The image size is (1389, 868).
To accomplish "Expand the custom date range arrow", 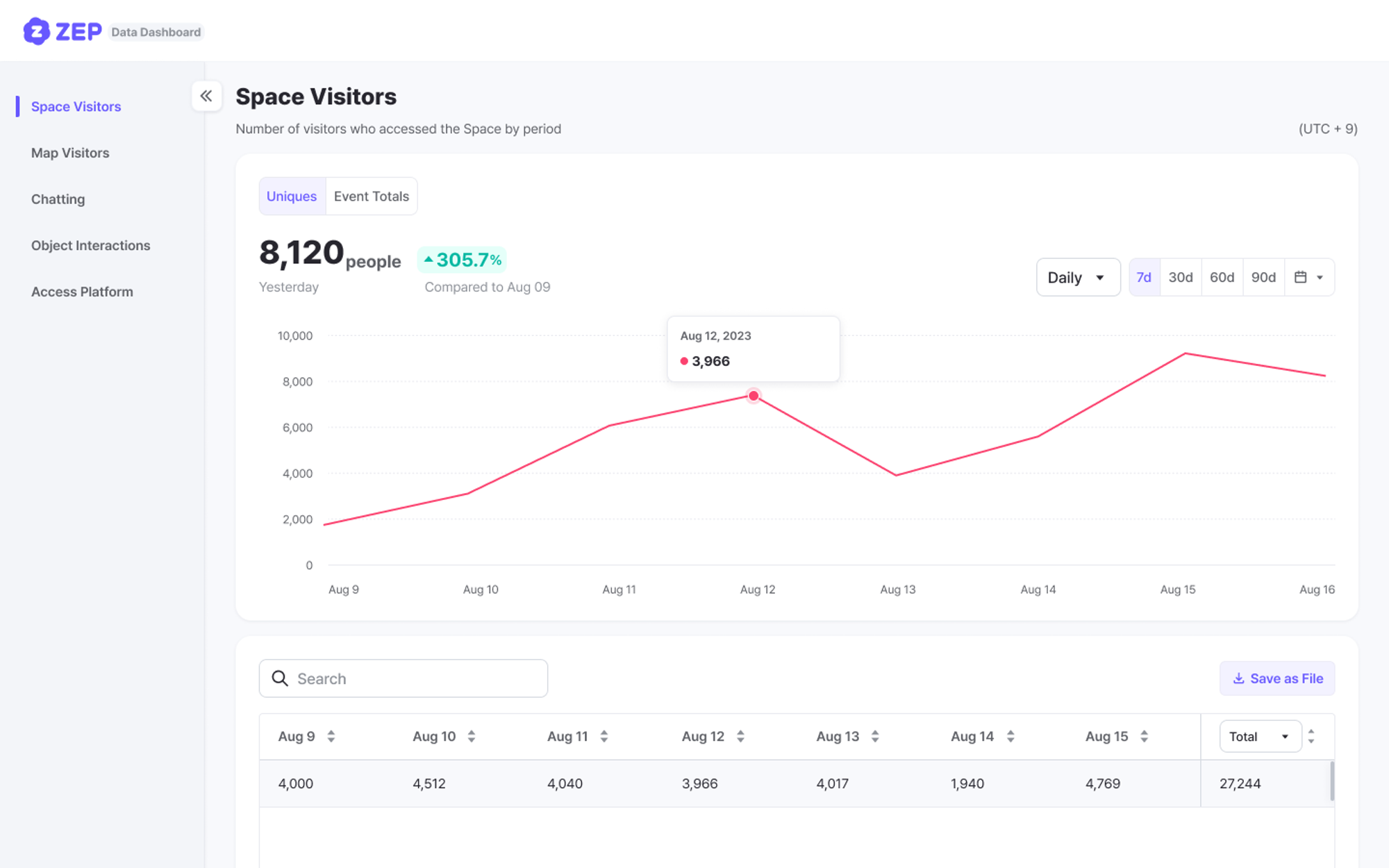I will (x=1320, y=277).
